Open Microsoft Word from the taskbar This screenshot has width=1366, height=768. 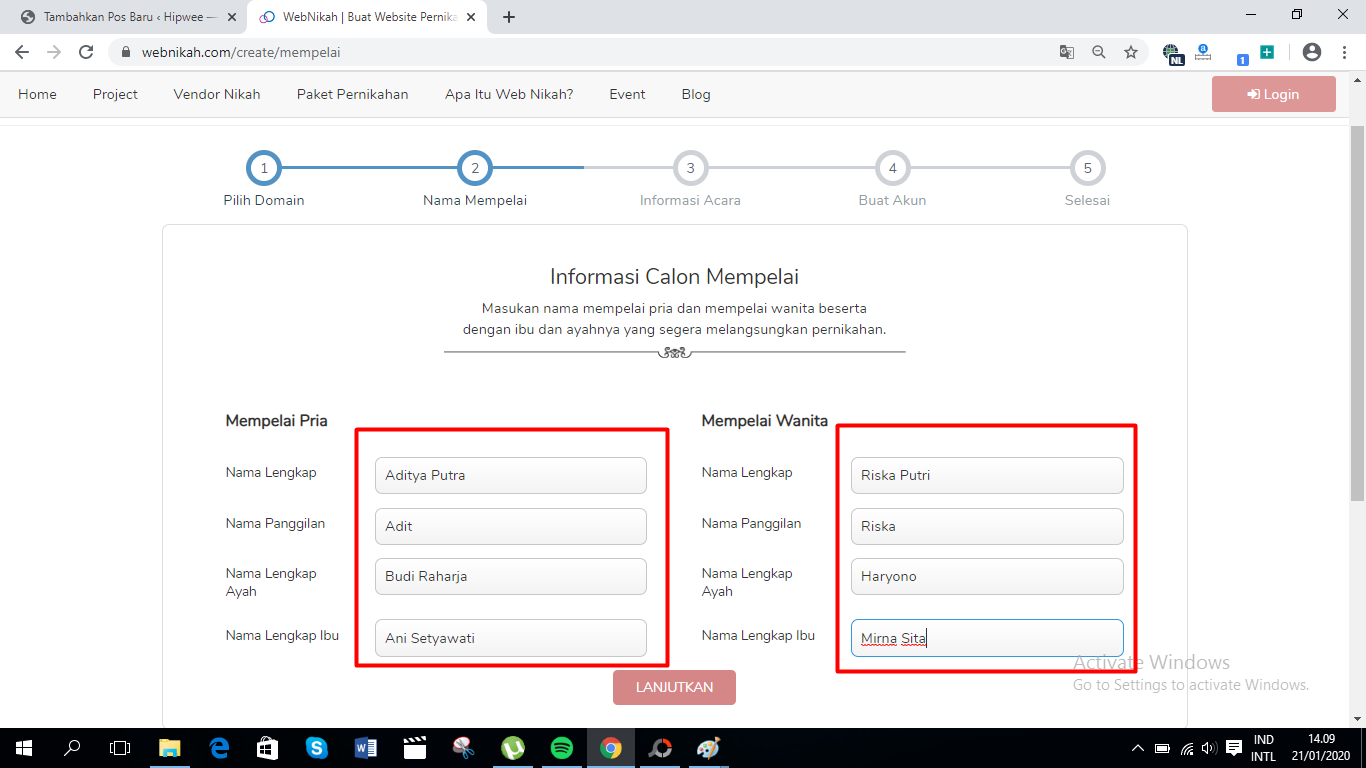coord(366,747)
